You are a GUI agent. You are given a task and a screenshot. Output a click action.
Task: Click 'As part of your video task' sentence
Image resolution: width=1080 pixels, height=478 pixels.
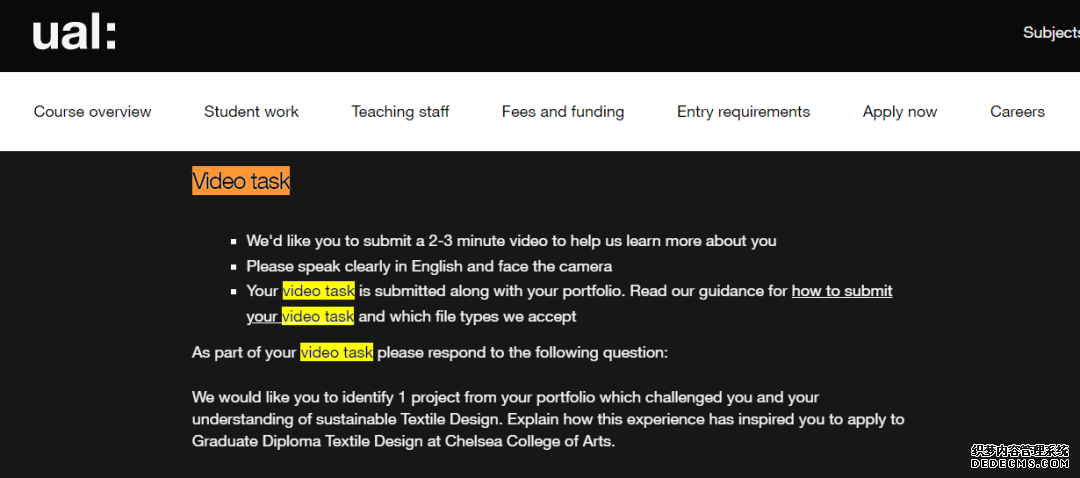tap(430, 353)
